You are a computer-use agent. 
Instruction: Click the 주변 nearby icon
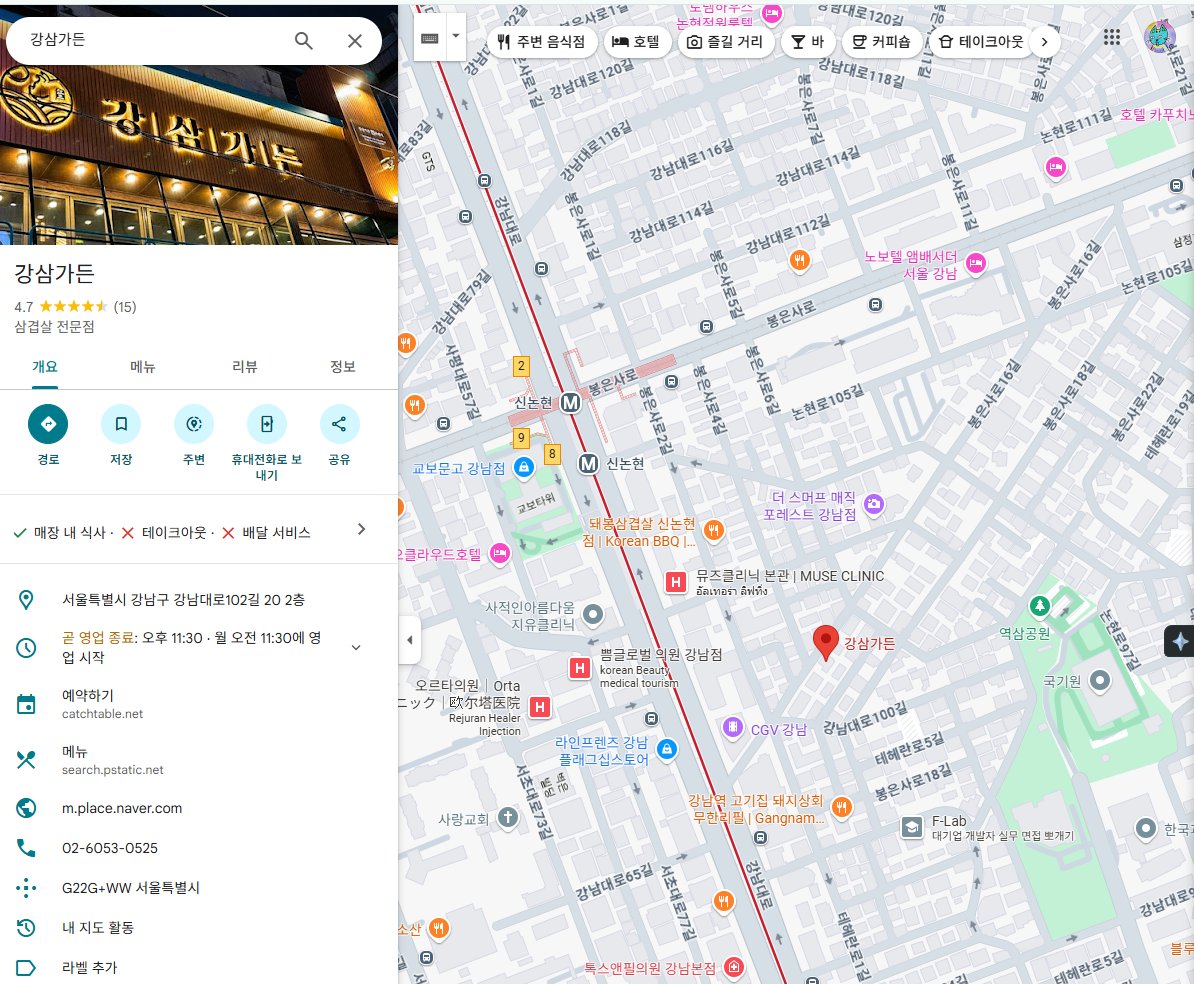point(194,424)
